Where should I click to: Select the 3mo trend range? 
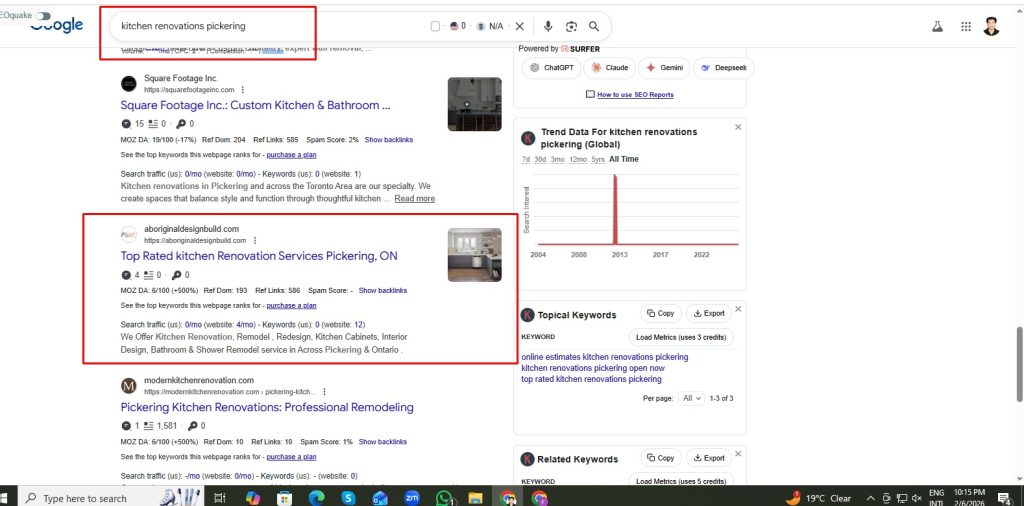[558, 159]
